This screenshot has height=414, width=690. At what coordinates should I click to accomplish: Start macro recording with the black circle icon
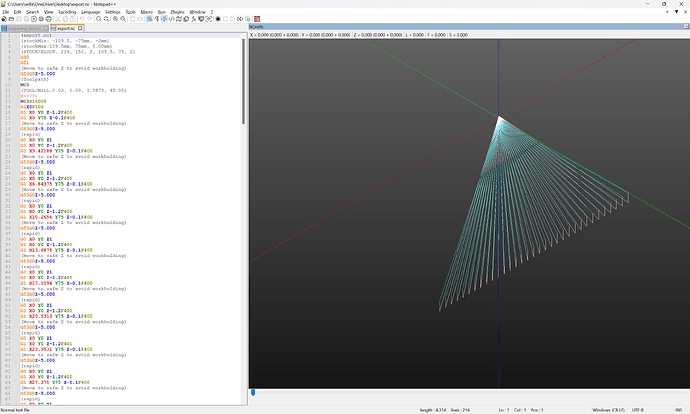click(218, 19)
